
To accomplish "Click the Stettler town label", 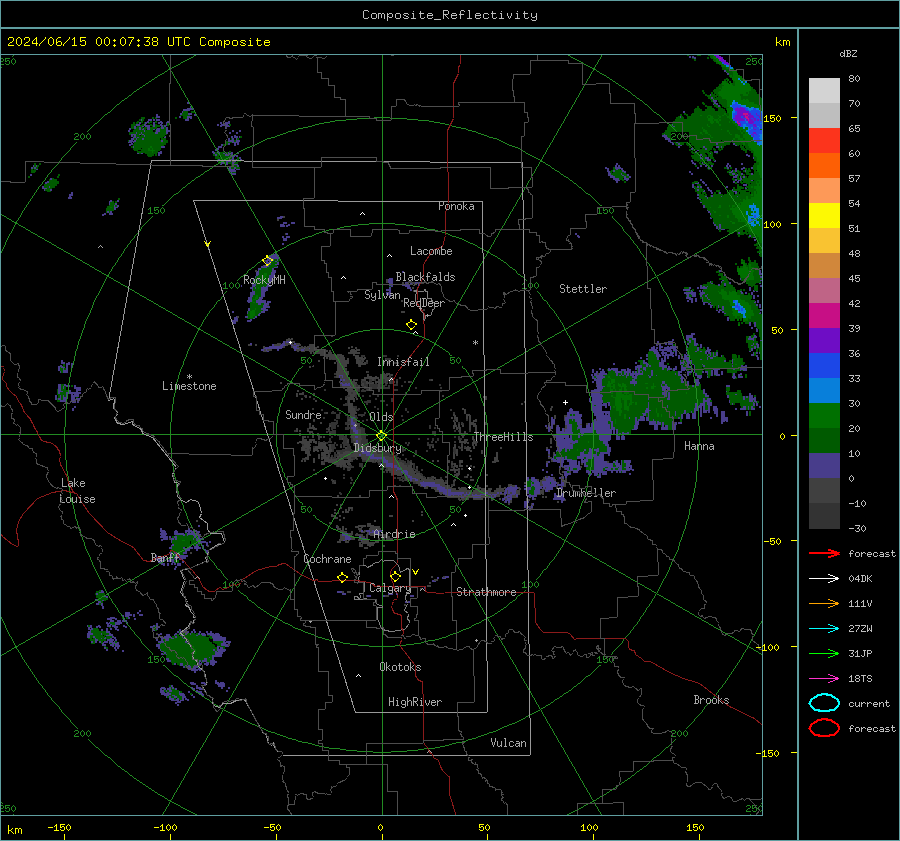I will [583, 289].
